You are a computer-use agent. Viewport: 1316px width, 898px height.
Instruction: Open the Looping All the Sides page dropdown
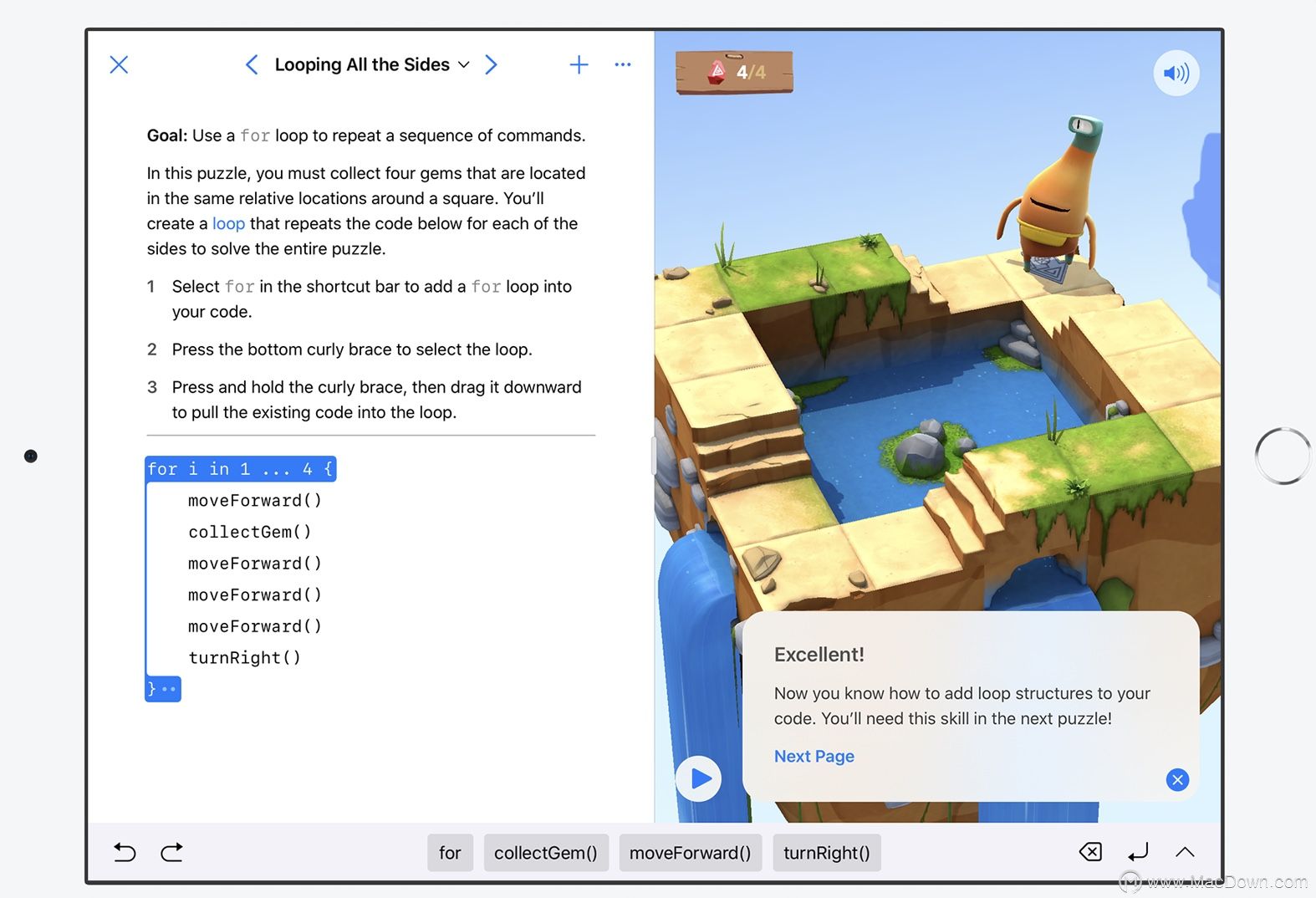pos(372,64)
